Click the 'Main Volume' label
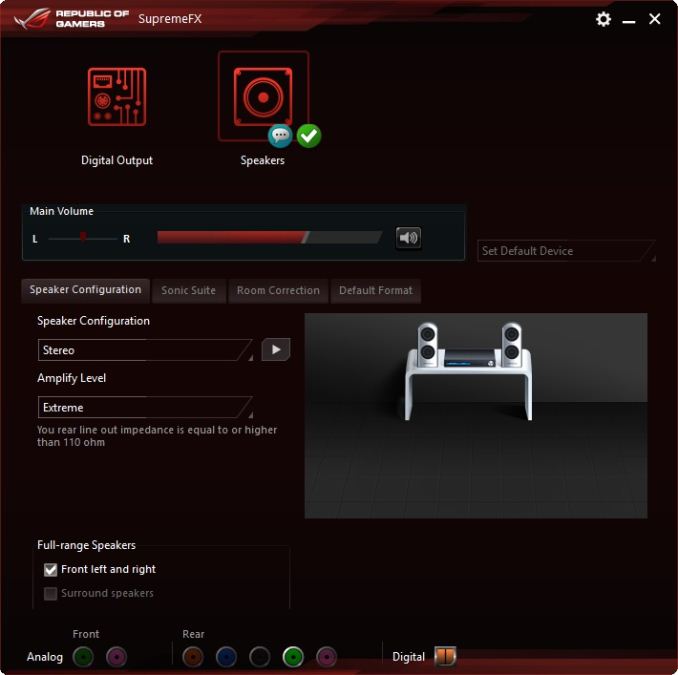The height and width of the screenshot is (675, 678). [x=61, y=211]
